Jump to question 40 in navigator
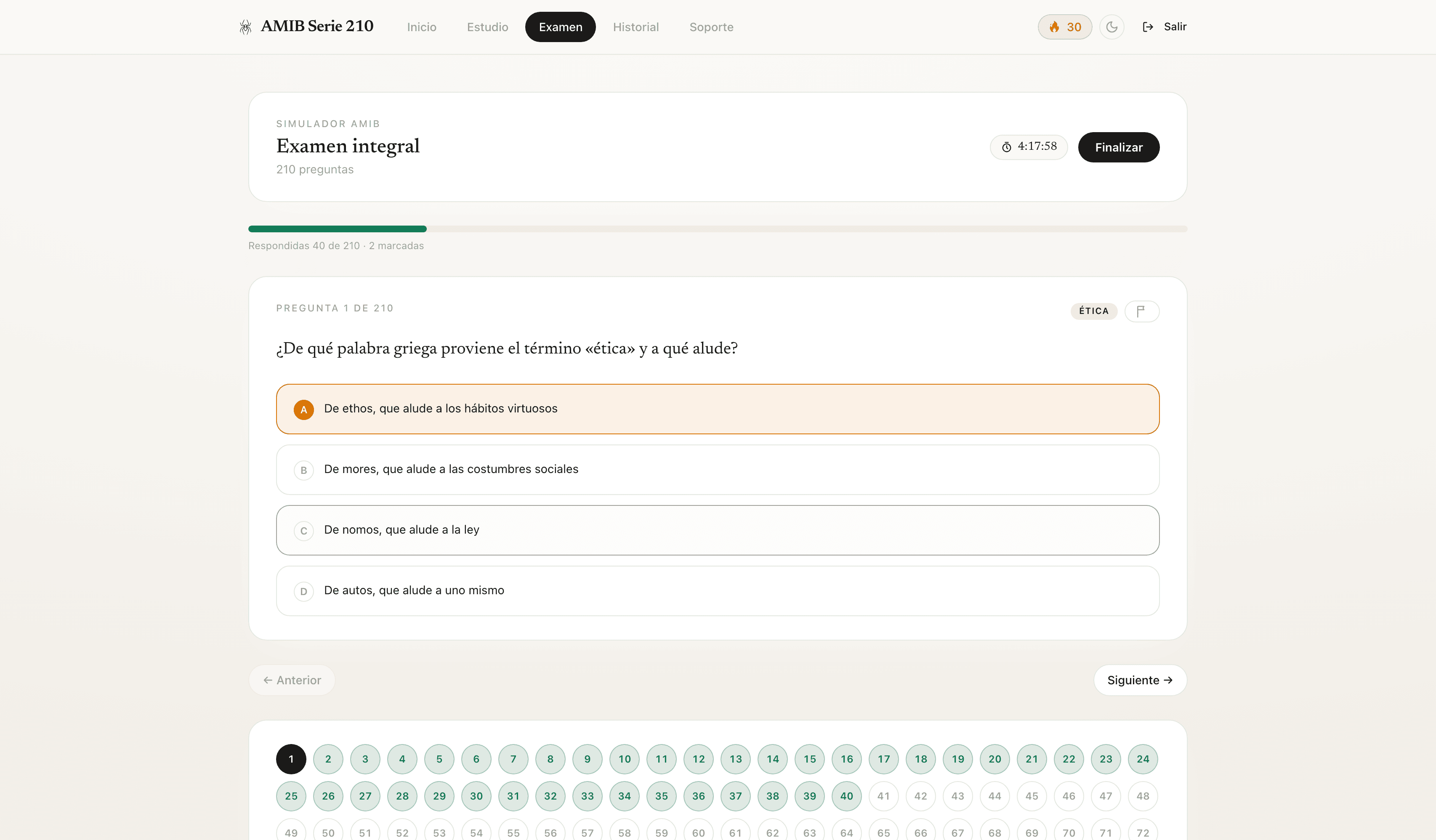 click(x=846, y=796)
